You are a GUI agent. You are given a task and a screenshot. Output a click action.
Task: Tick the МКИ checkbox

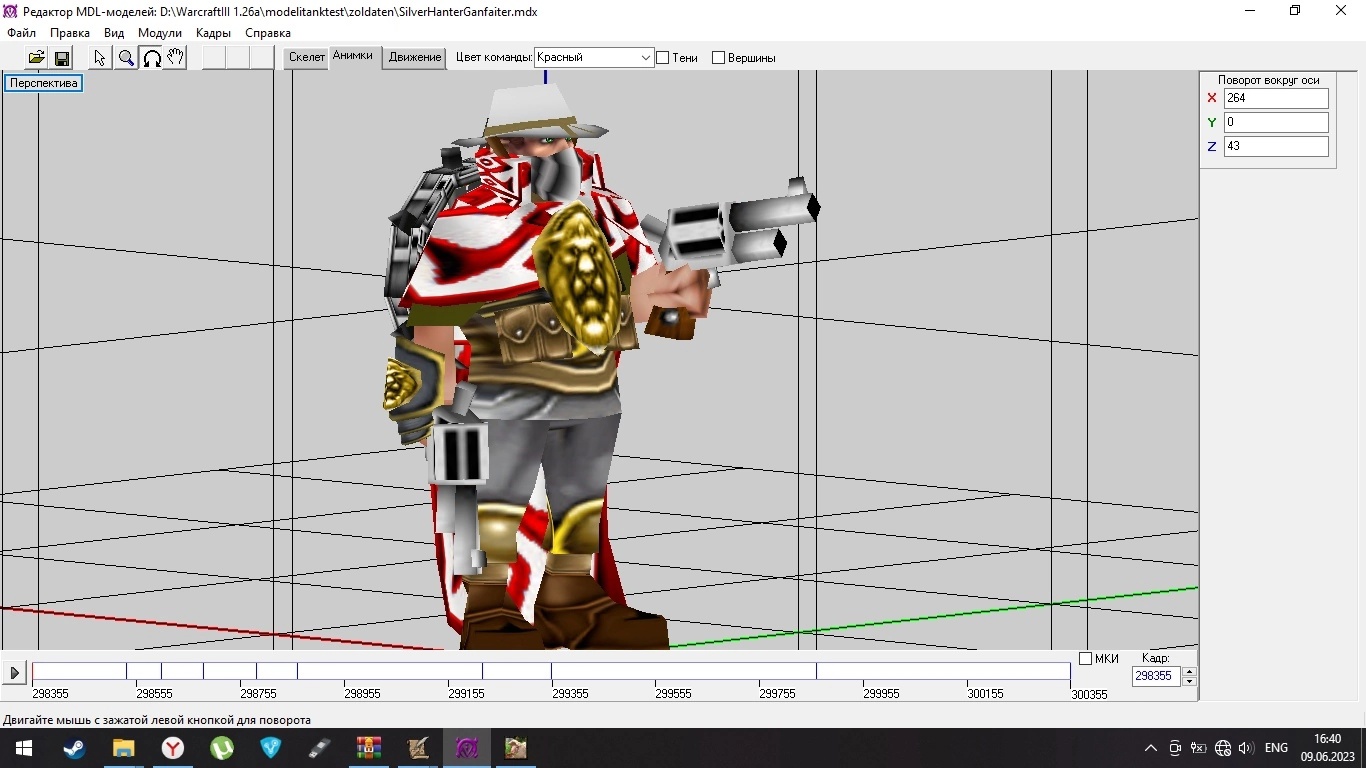pyautogui.click(x=1086, y=659)
